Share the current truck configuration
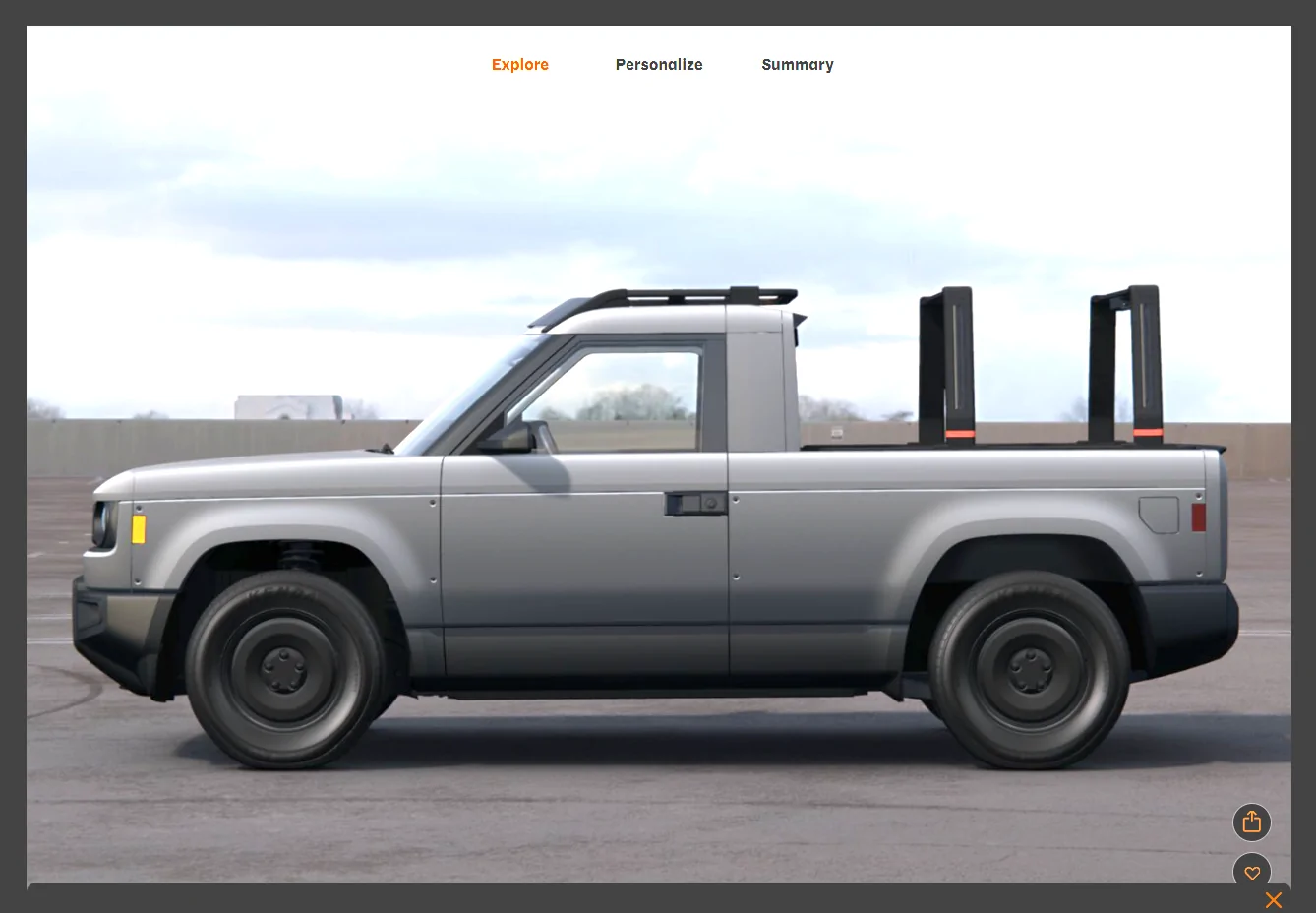This screenshot has height=913, width=1316. 1251,822
